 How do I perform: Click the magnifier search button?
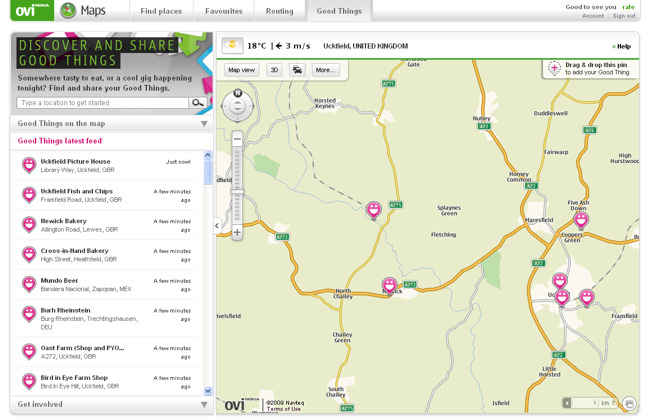click(x=198, y=103)
